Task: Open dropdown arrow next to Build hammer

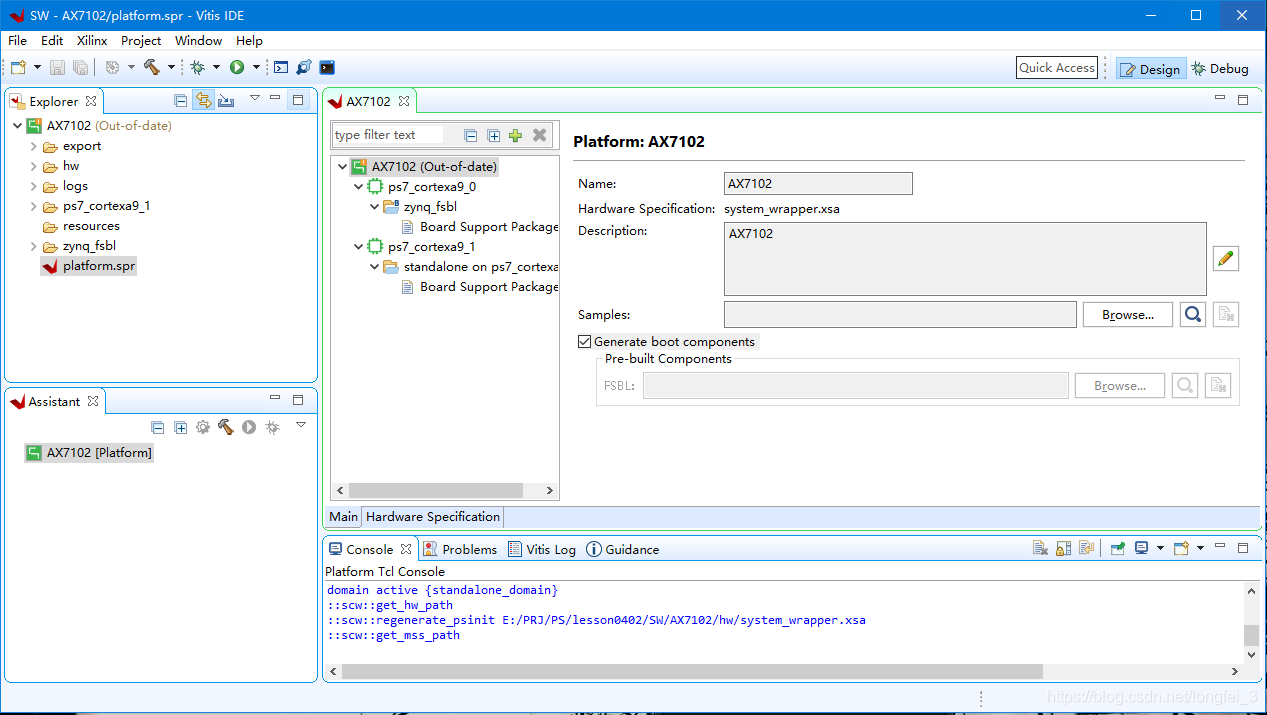Action: (x=171, y=67)
